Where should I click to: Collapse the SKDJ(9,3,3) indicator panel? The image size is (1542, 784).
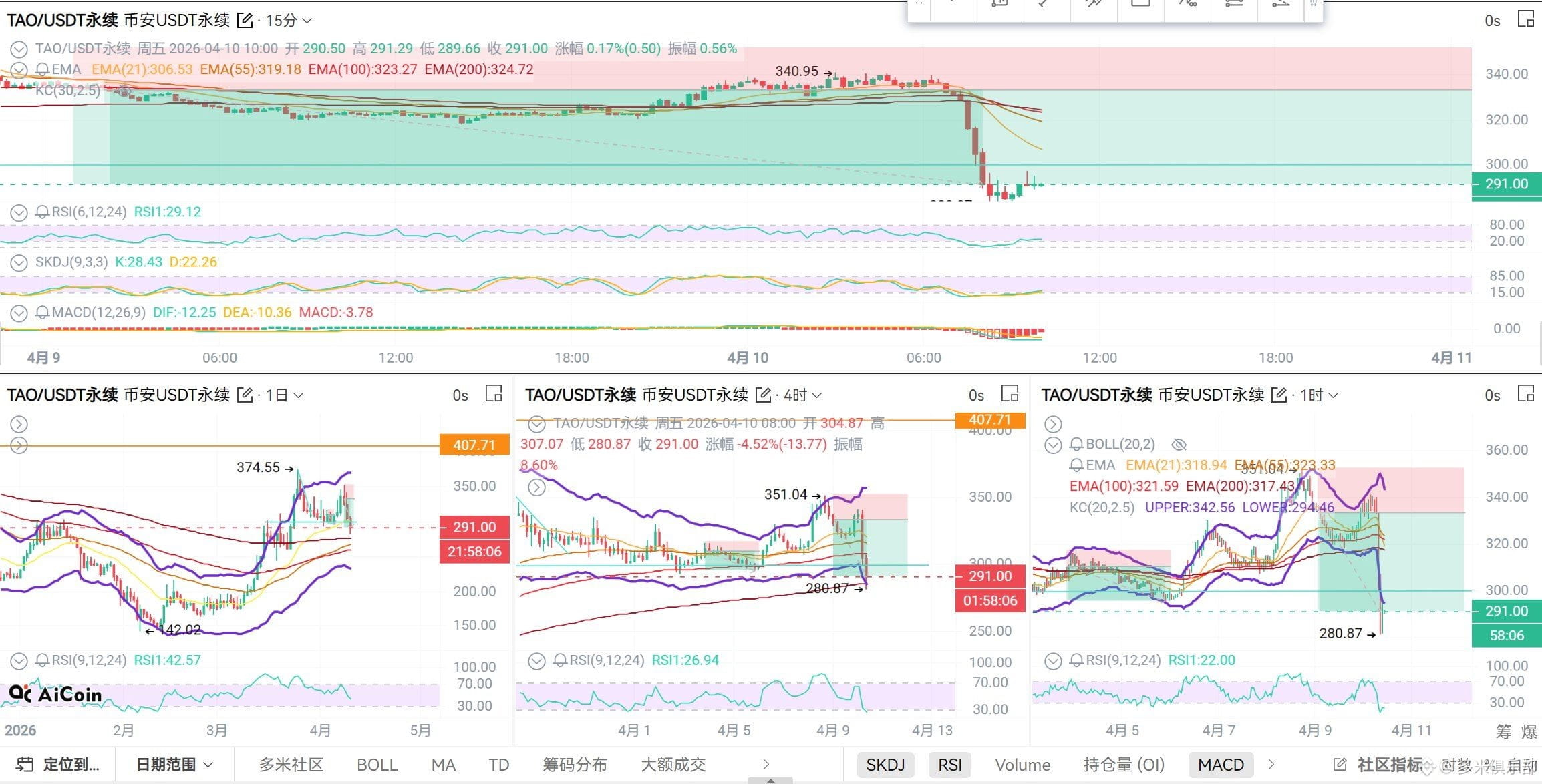19,262
